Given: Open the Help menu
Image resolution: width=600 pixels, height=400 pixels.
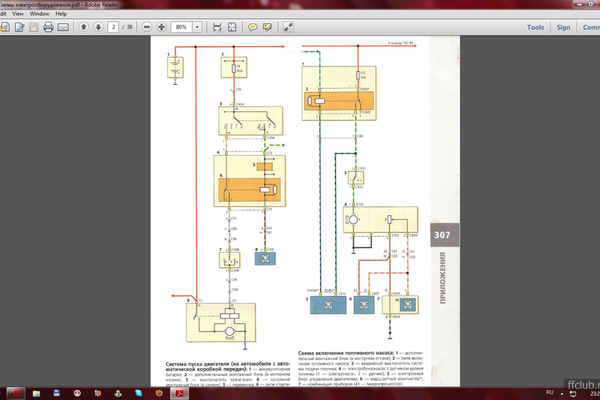Looking at the screenshot, I should 61,13.
